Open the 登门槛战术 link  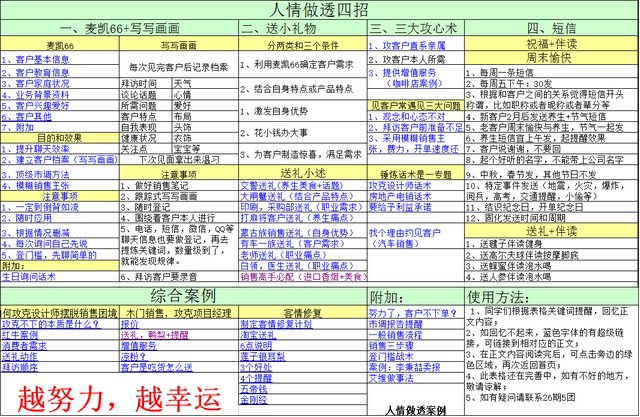391,356
